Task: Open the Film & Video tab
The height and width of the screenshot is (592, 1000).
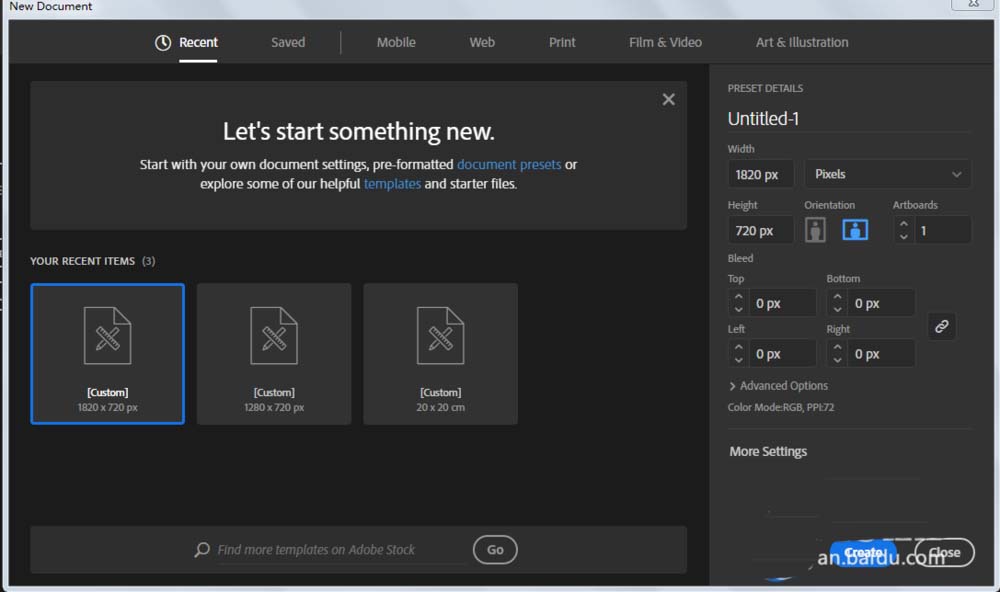Action: [x=665, y=43]
